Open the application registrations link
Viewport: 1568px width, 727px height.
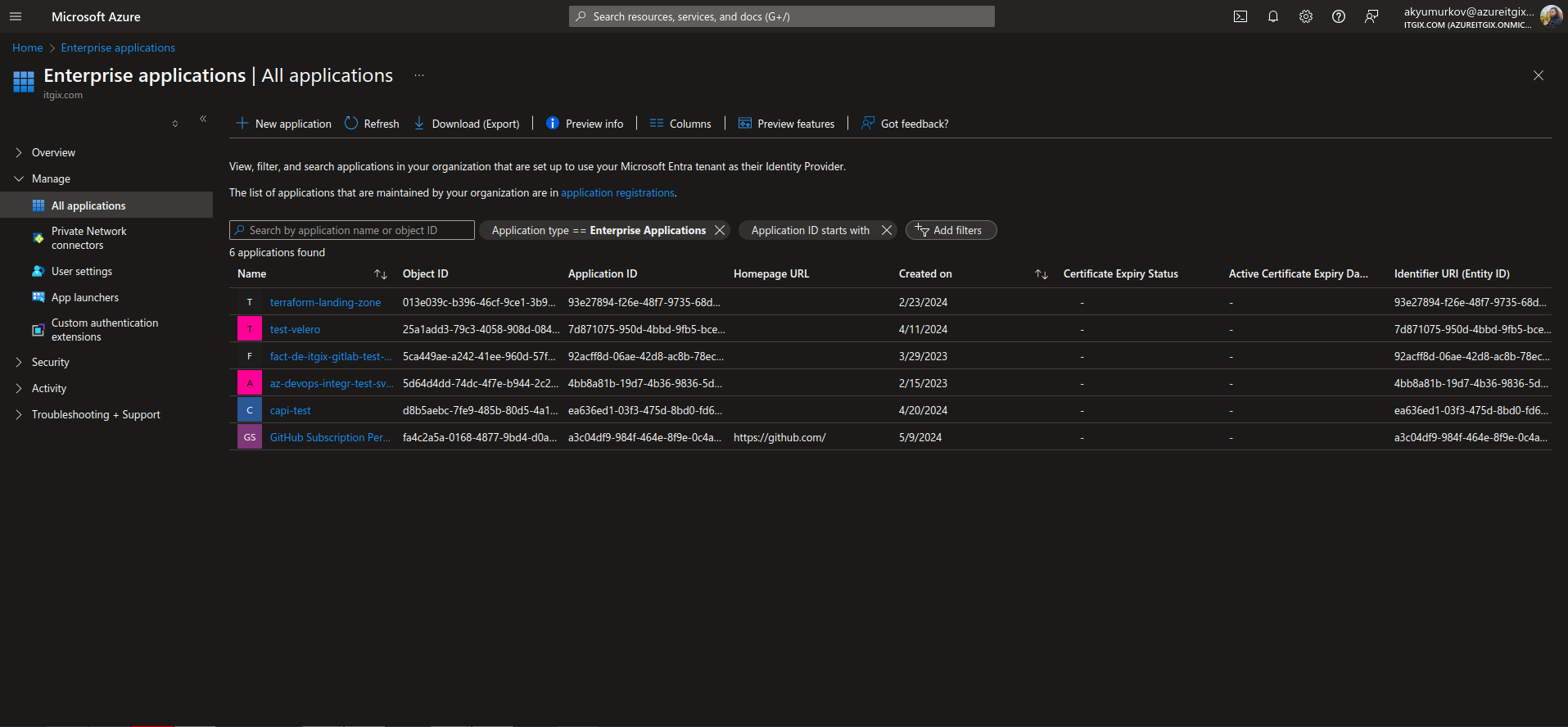point(617,192)
